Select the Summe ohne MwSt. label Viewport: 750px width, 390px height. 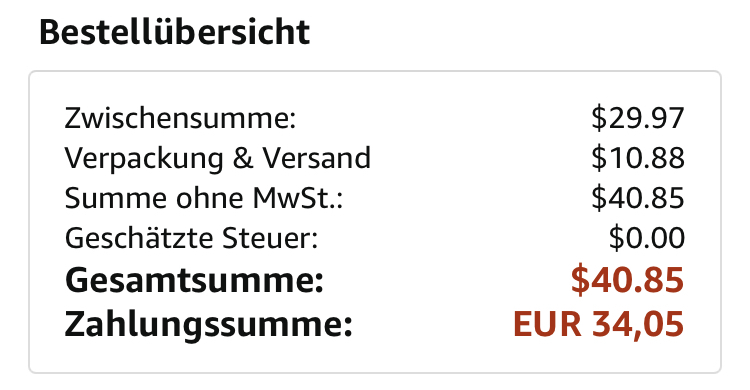[x=204, y=198]
